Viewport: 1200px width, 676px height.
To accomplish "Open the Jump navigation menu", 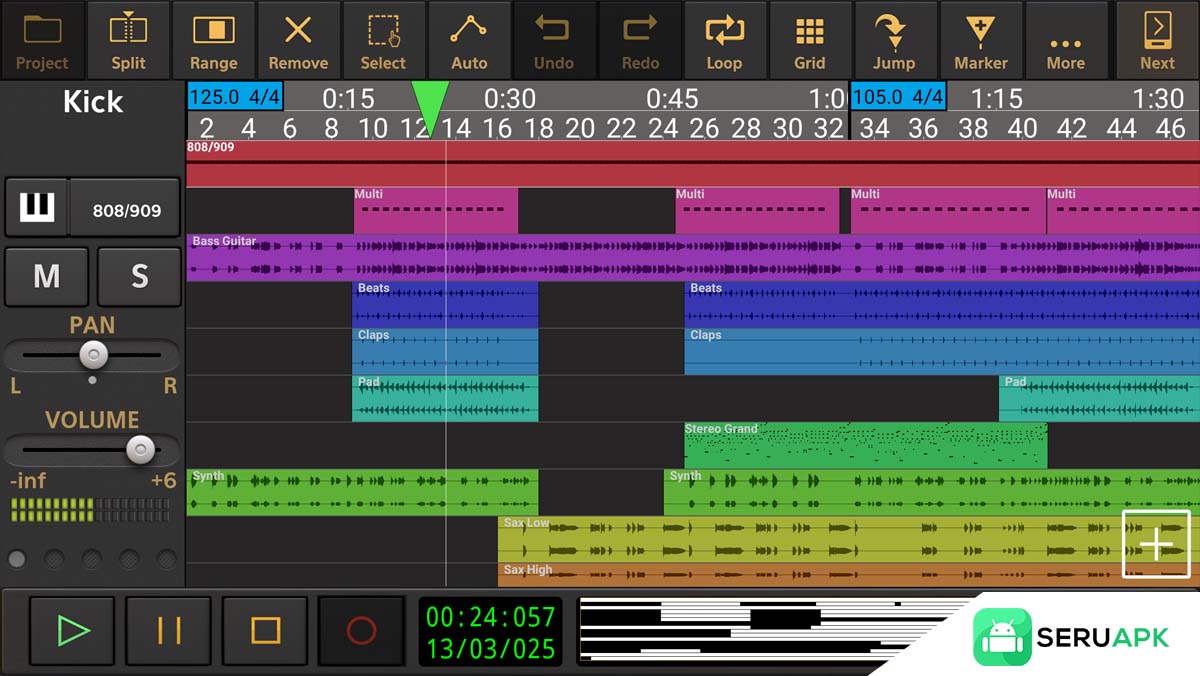I will 894,41.
